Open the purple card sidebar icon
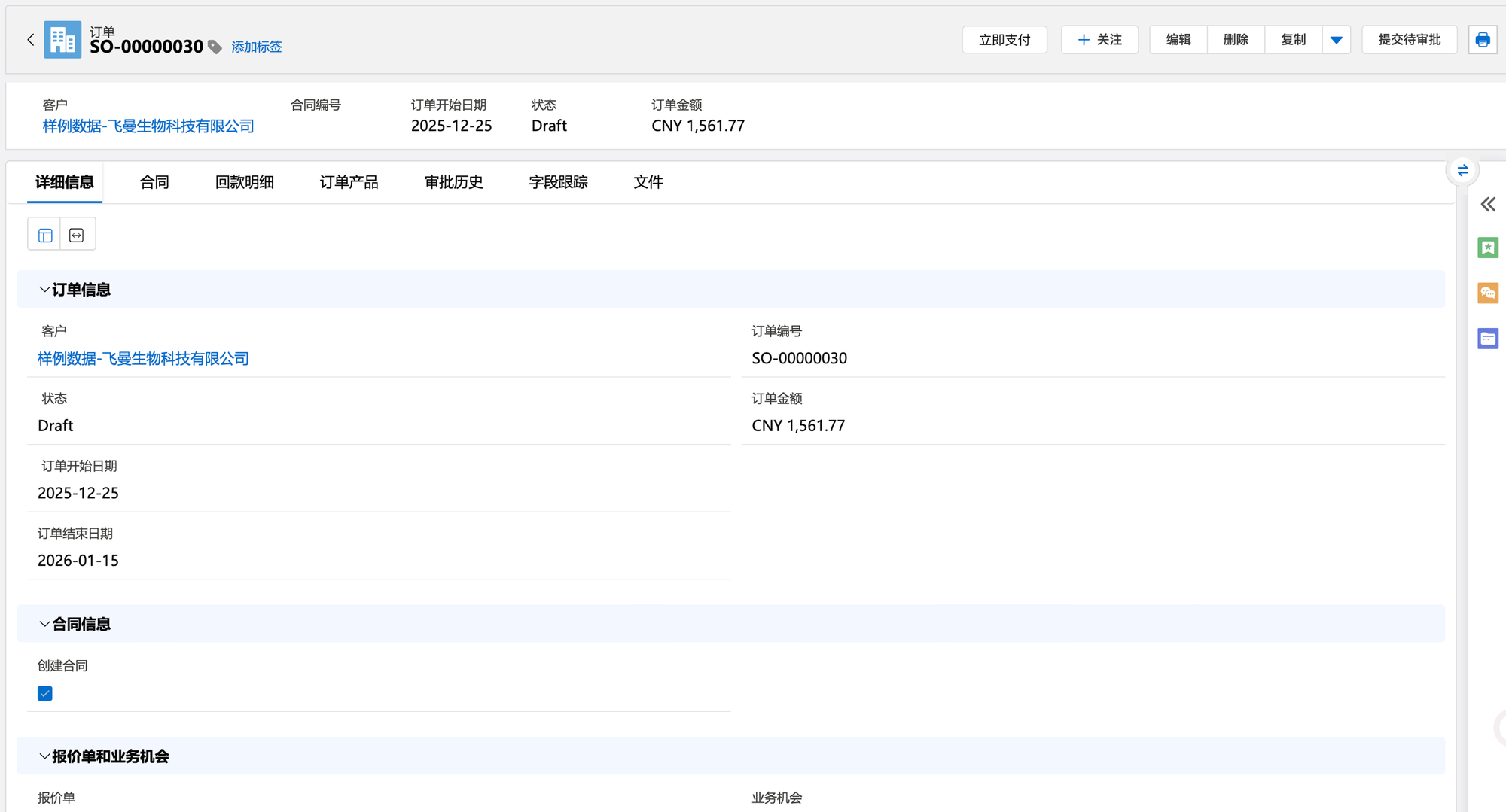This screenshot has height=812, width=1506. tap(1487, 339)
